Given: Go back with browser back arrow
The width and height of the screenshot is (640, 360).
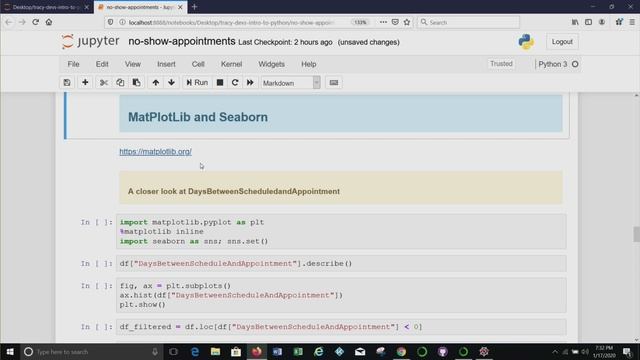Looking at the screenshot, I should pos(9,22).
